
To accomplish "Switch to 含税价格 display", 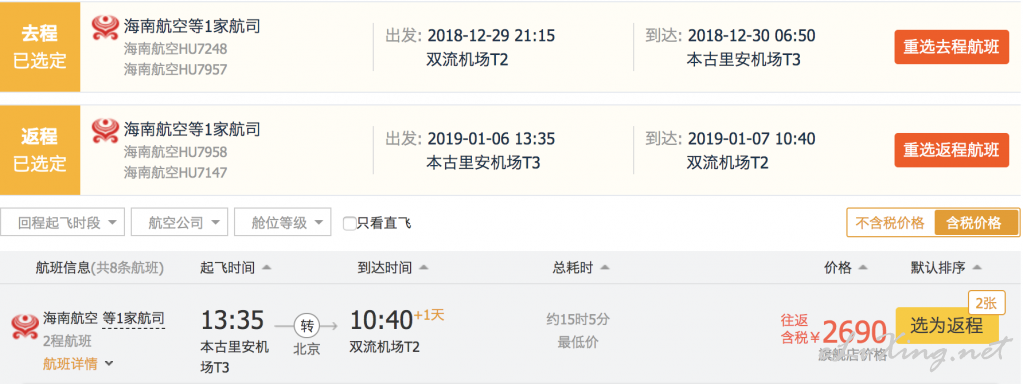I will pos(973,223).
